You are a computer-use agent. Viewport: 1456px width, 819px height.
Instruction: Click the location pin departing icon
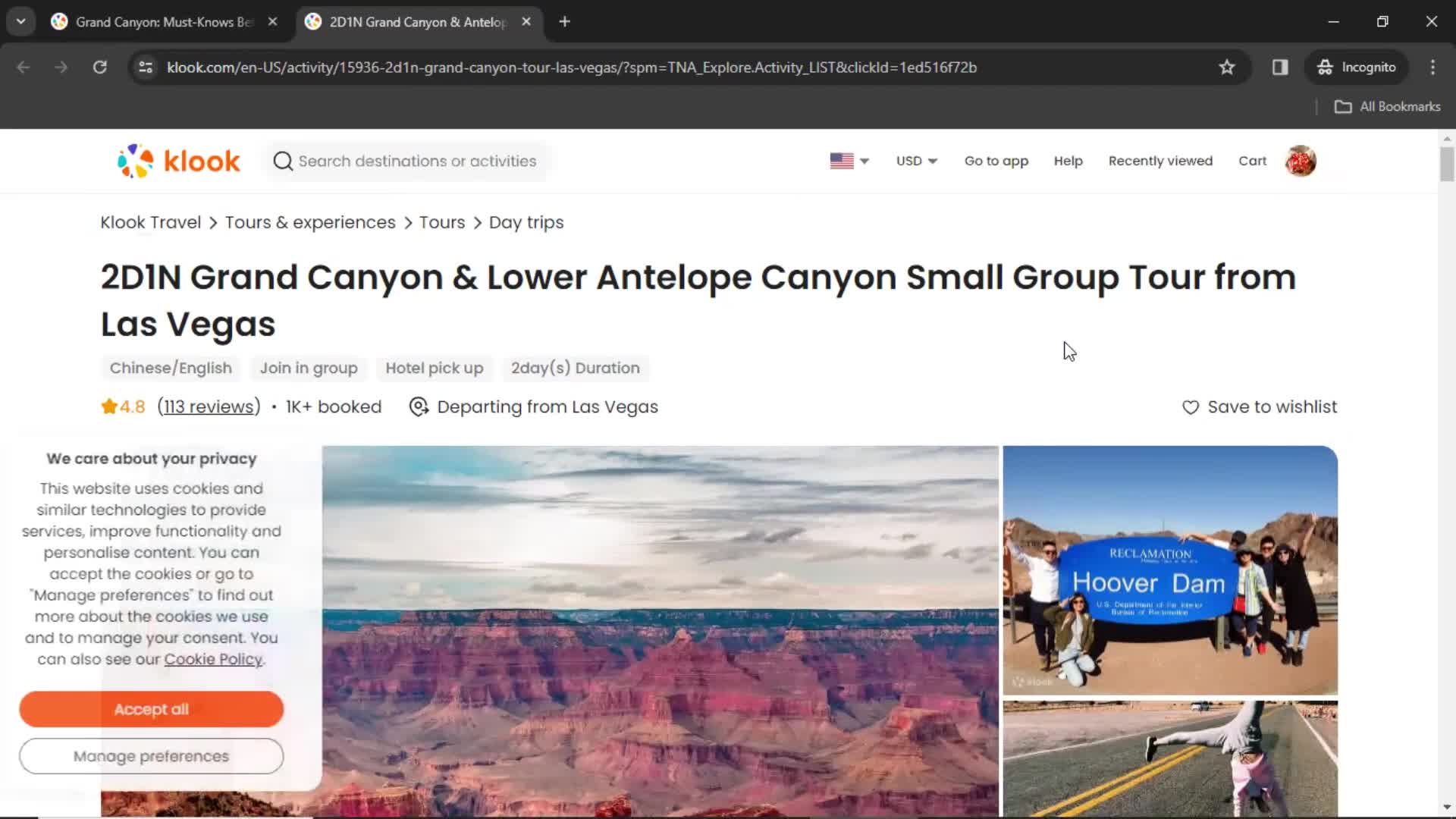[419, 407]
